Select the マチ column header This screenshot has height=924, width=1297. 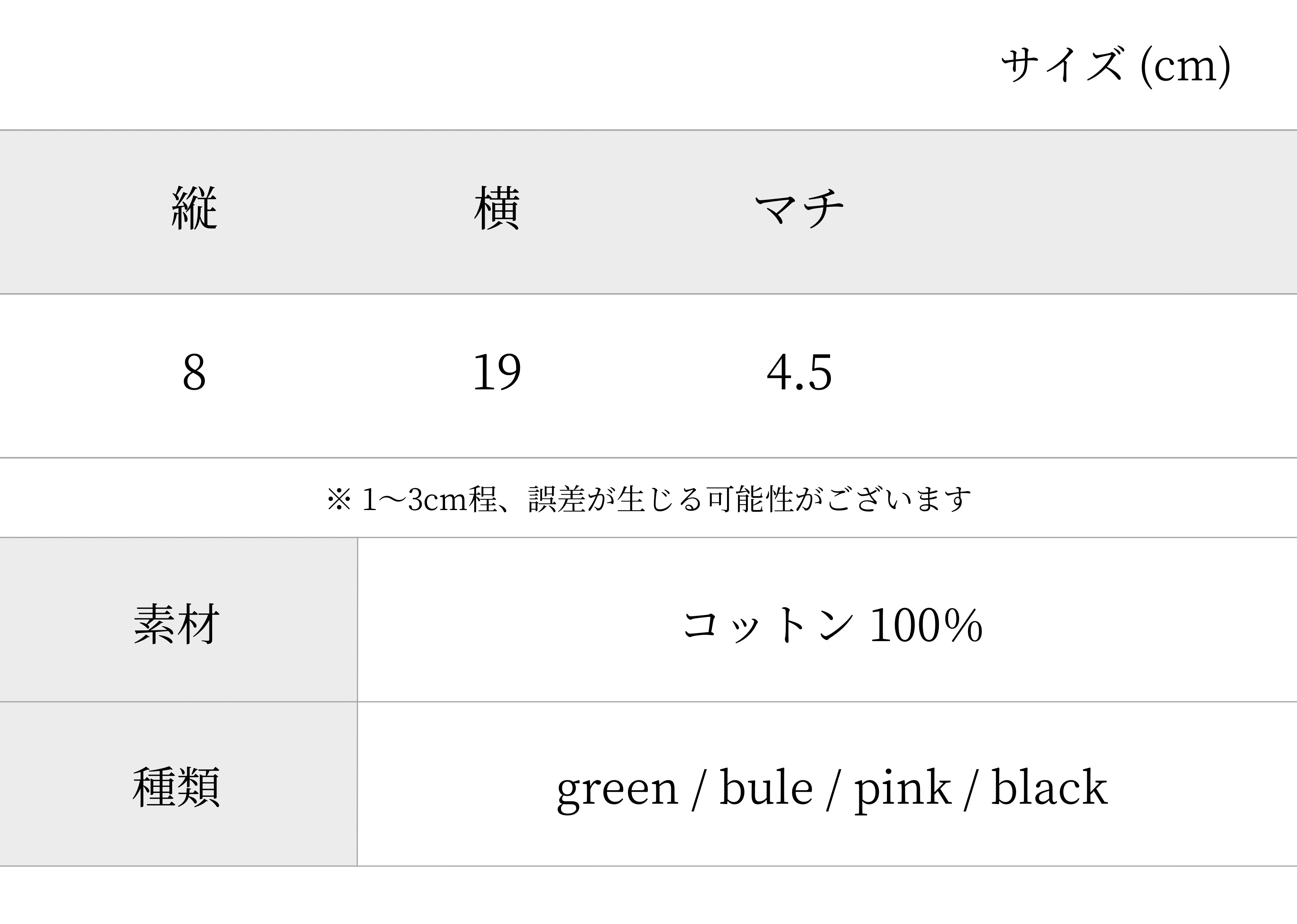click(799, 208)
